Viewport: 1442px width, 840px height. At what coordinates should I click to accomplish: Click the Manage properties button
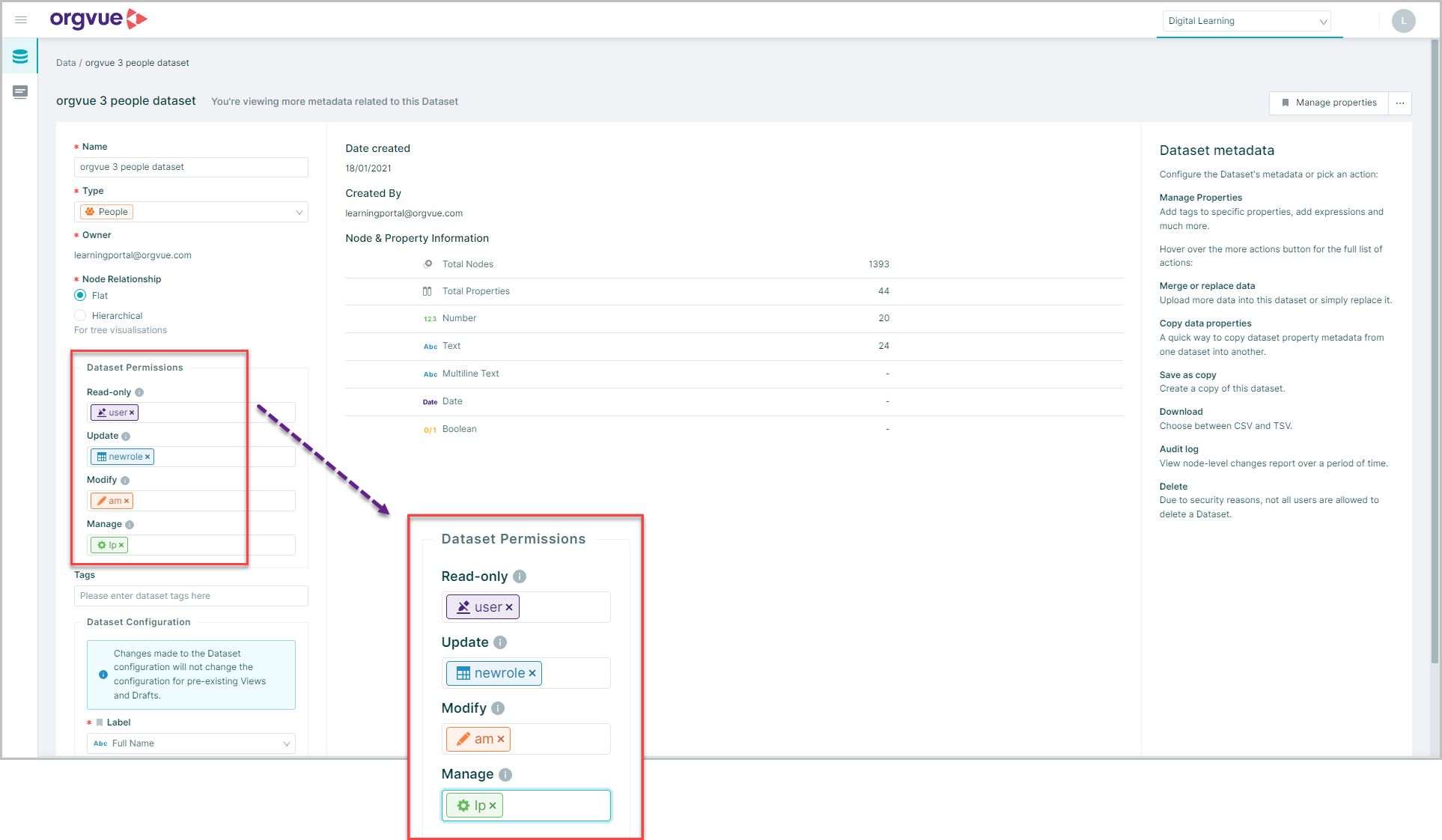[1329, 103]
